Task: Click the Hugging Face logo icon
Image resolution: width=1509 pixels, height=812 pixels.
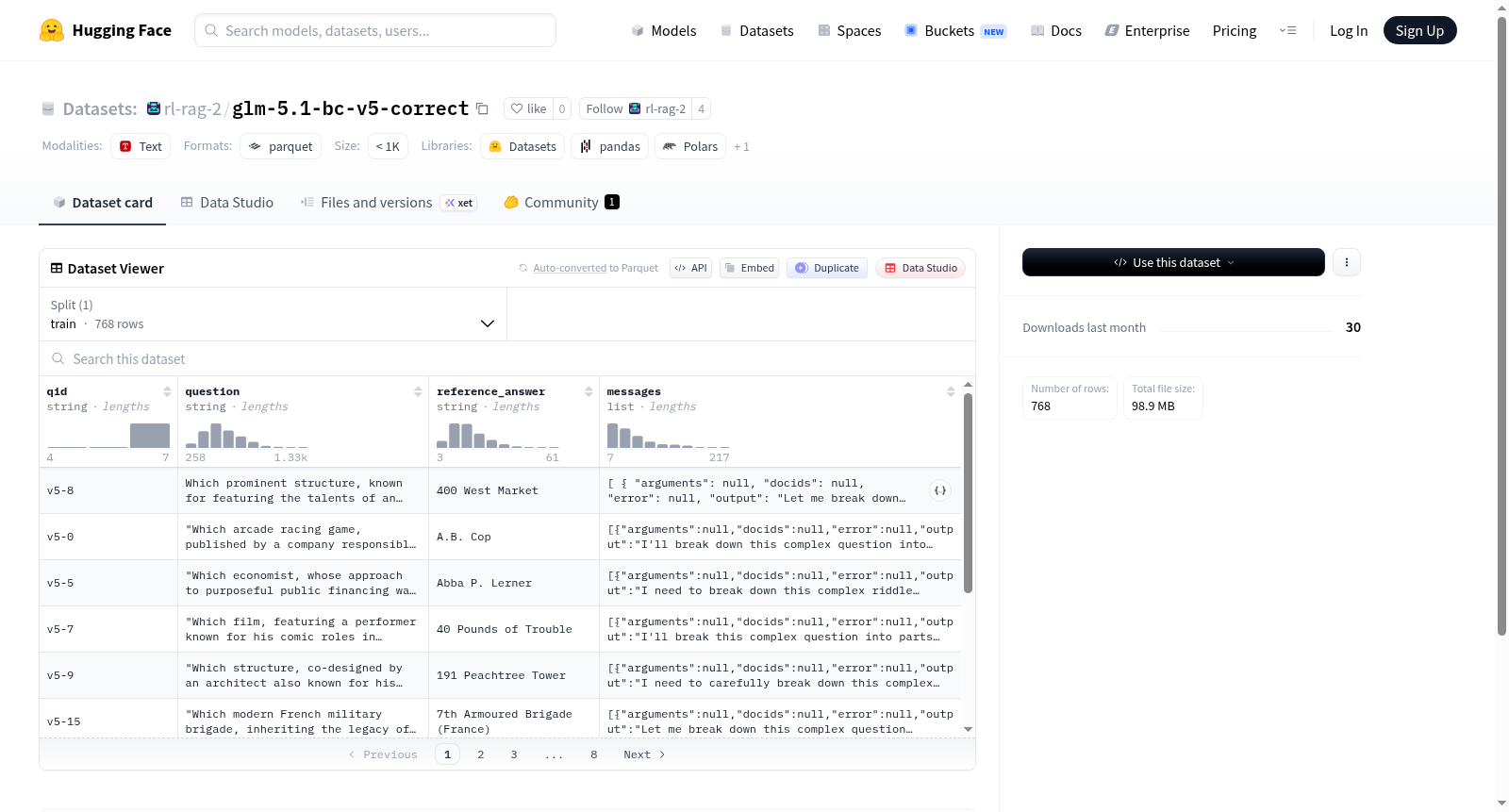Action: (x=52, y=30)
